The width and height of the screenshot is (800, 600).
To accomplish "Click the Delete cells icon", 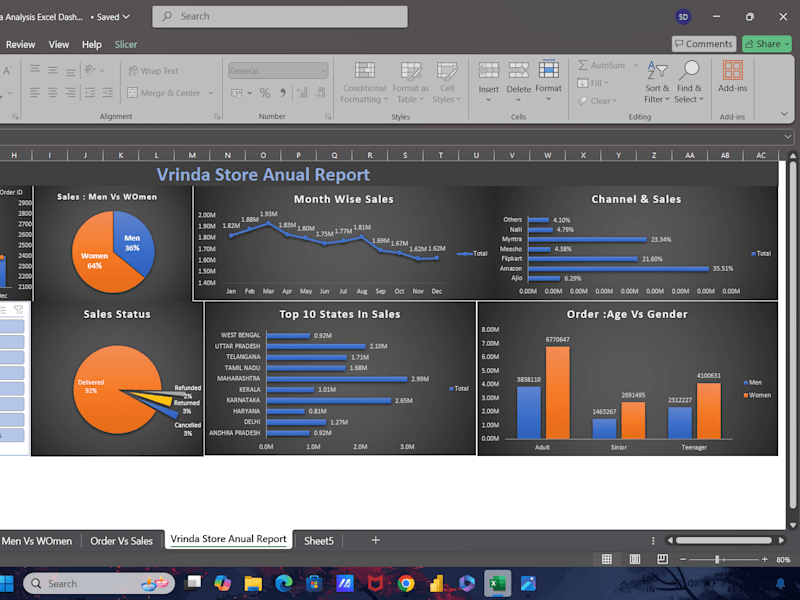I will point(518,70).
